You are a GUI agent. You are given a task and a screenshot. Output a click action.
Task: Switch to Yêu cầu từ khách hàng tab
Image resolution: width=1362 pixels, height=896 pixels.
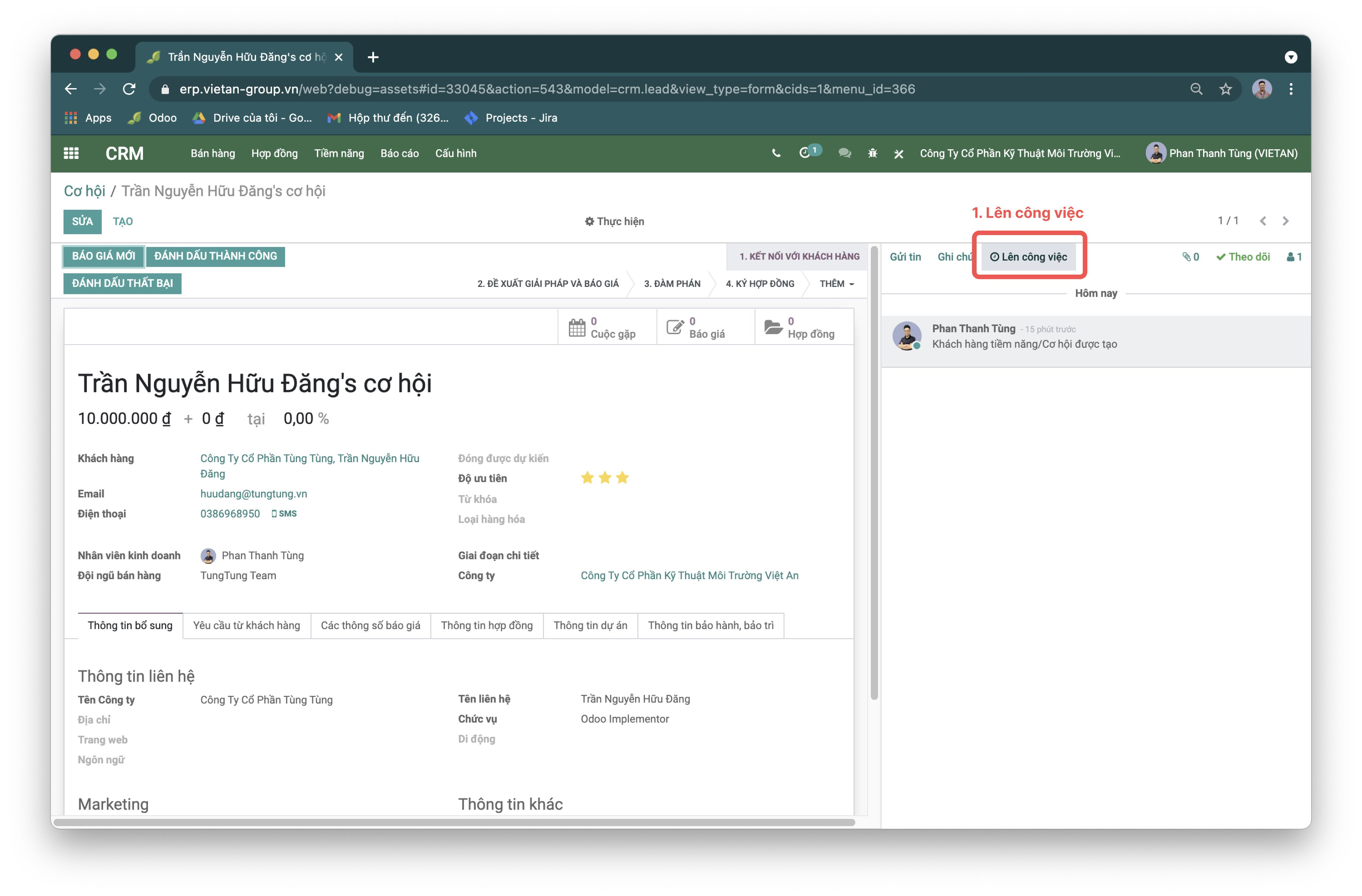246,625
